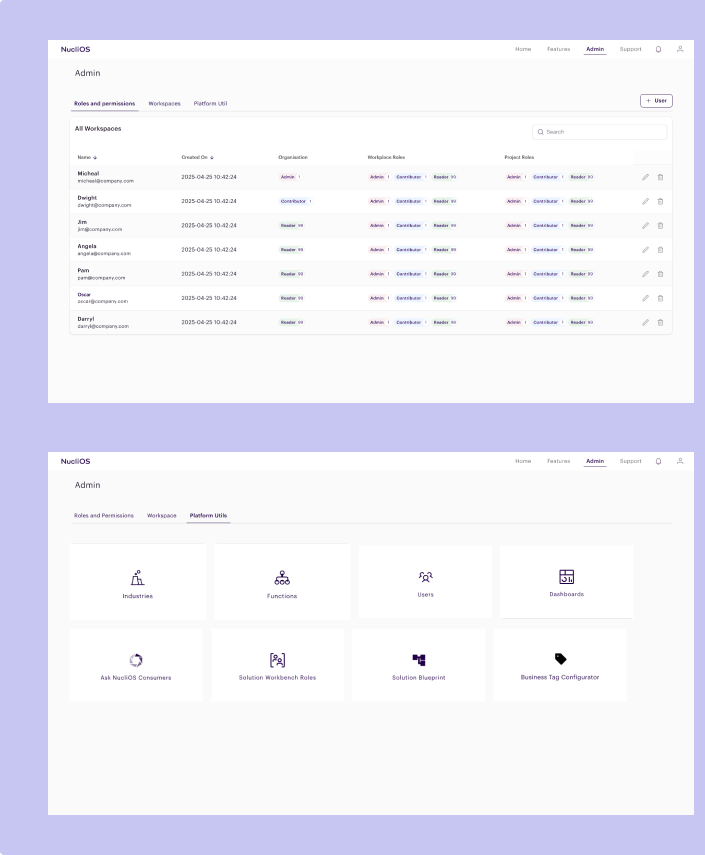705x855 pixels.
Task: Click trash icon in Pam row
Action: pyautogui.click(x=660, y=274)
